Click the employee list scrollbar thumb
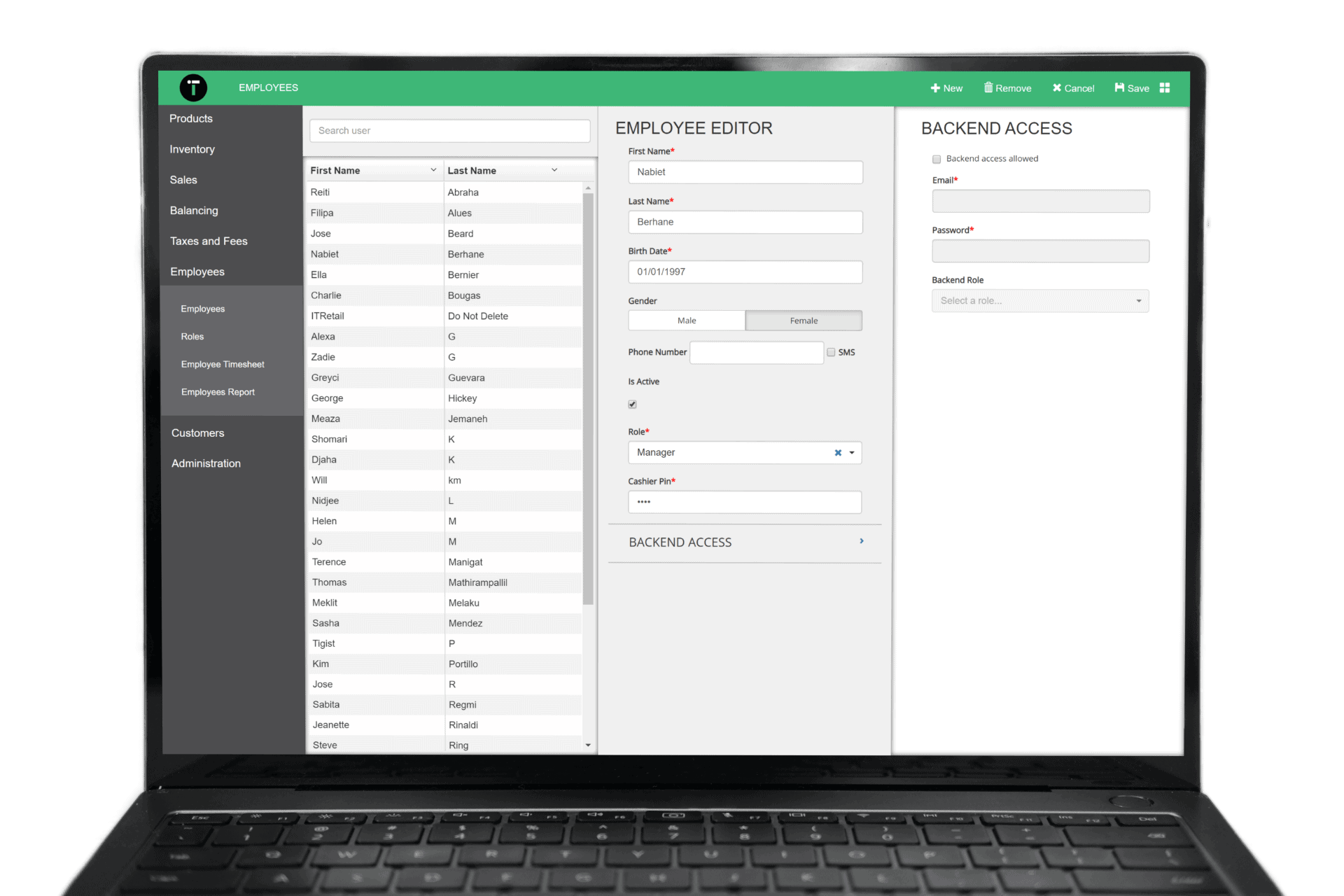1344x896 pixels. 588,399
